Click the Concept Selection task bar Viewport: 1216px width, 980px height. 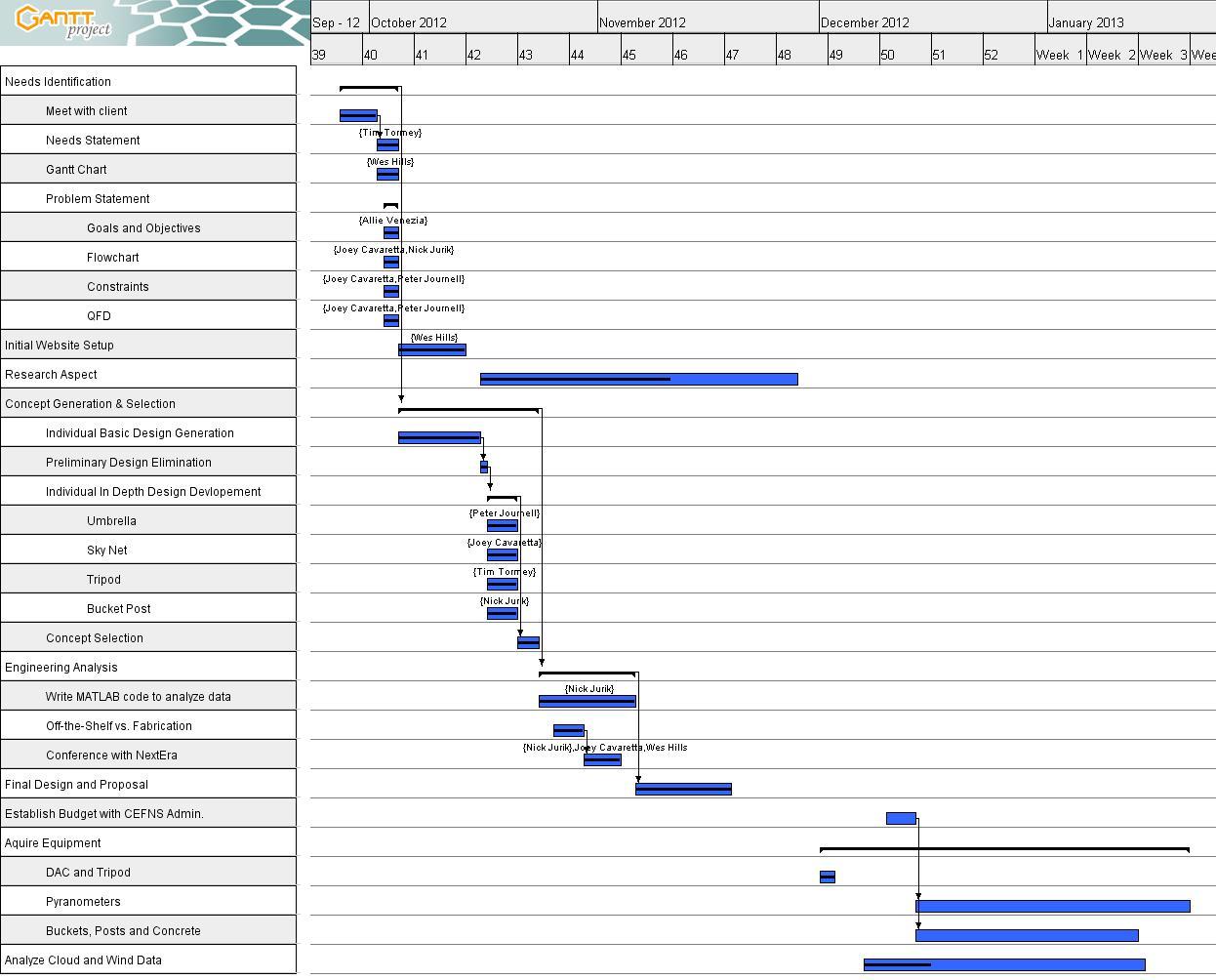[x=528, y=642]
